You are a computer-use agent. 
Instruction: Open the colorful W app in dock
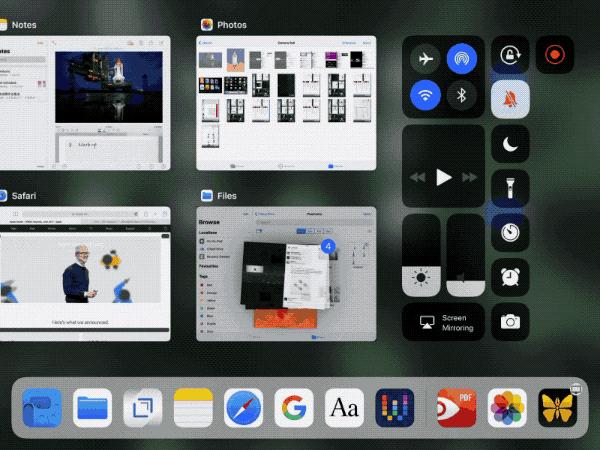click(395, 408)
